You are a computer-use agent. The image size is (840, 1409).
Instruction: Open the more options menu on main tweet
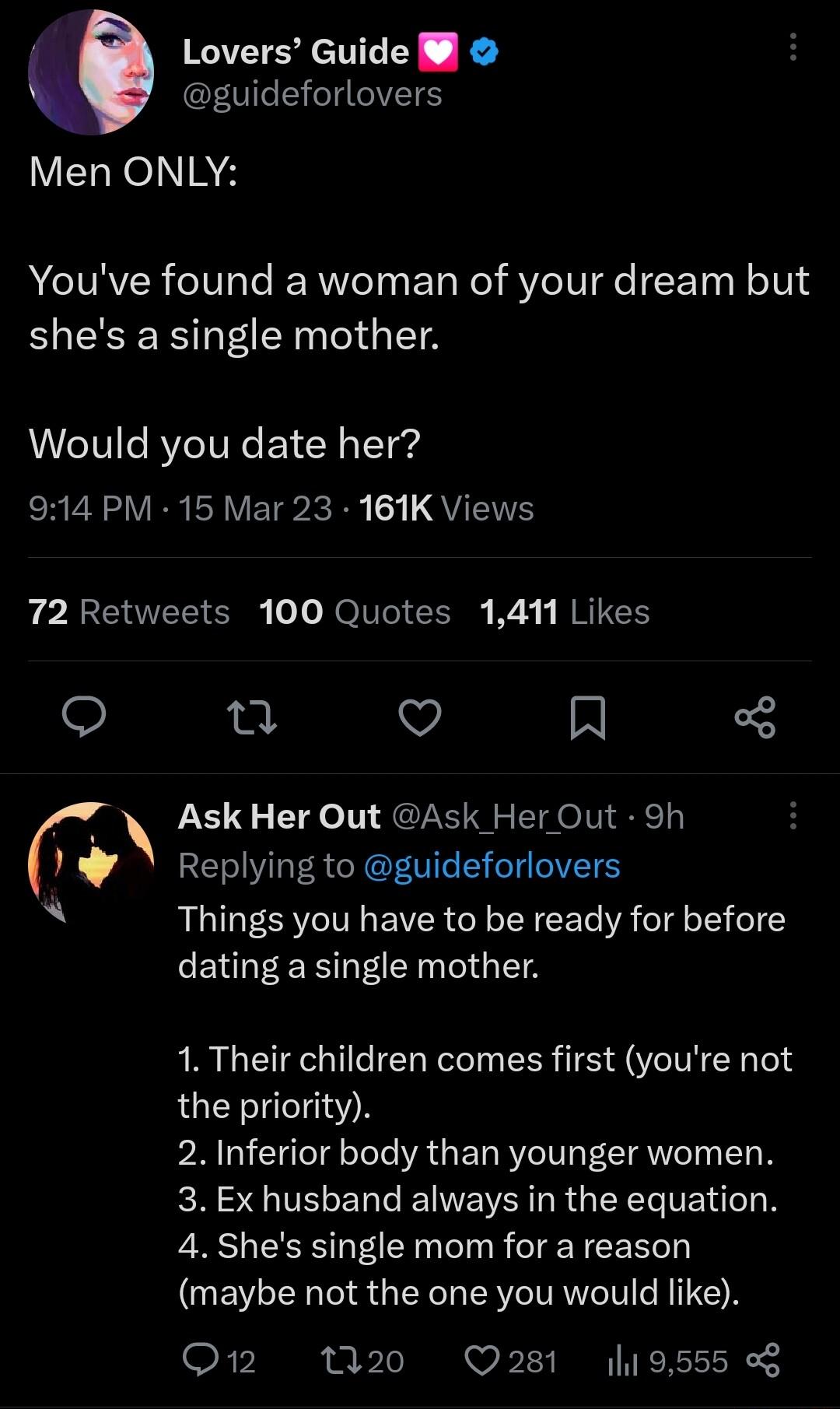[793, 49]
